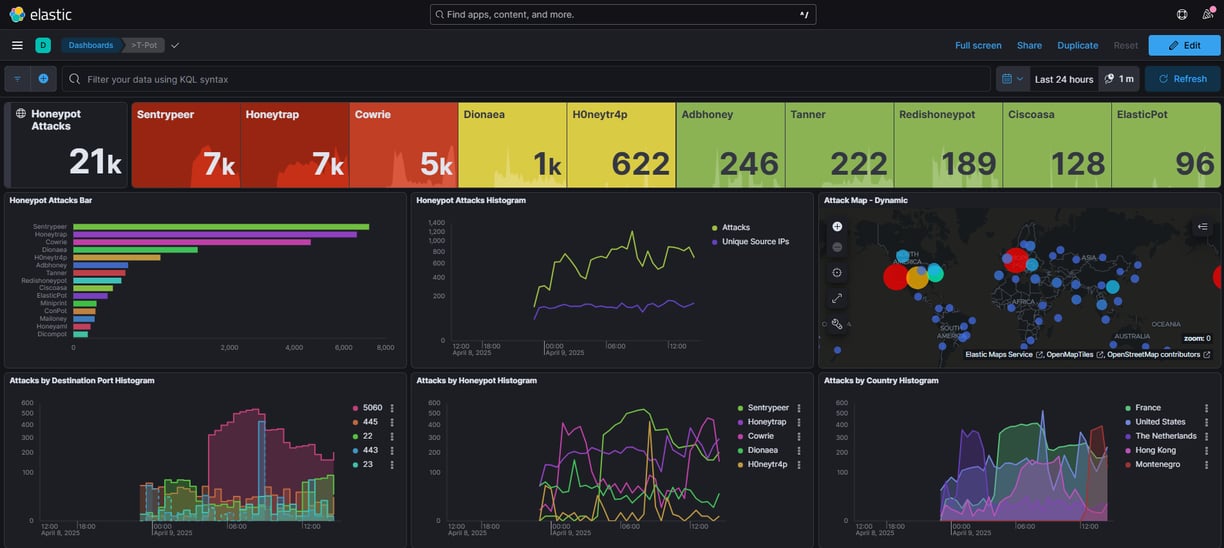Open the Elastic Maps Service link
Viewport: 1224px width, 548px height.
click(1004, 355)
